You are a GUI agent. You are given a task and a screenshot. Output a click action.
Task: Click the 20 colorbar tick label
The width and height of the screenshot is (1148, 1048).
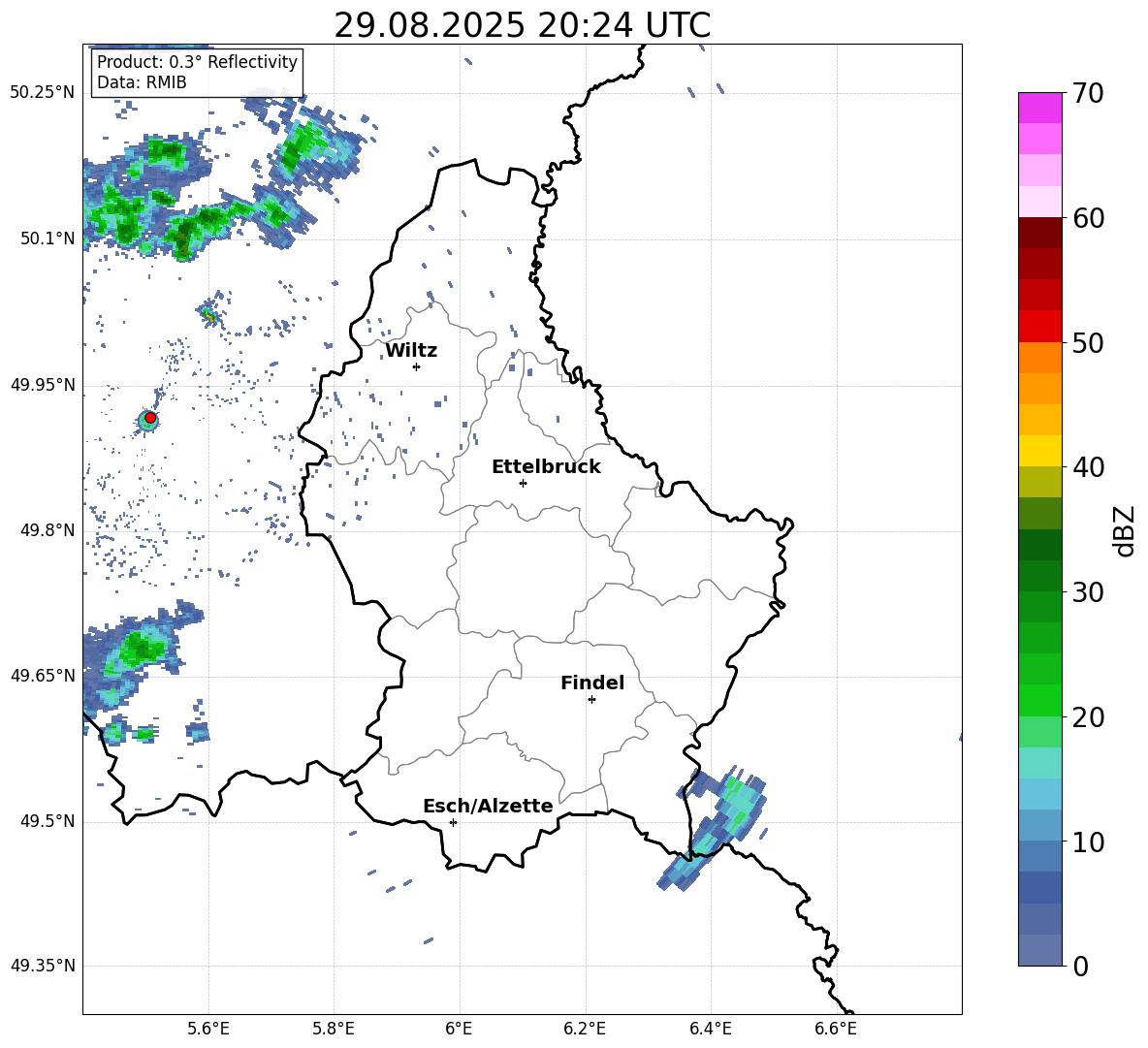pos(1088,717)
